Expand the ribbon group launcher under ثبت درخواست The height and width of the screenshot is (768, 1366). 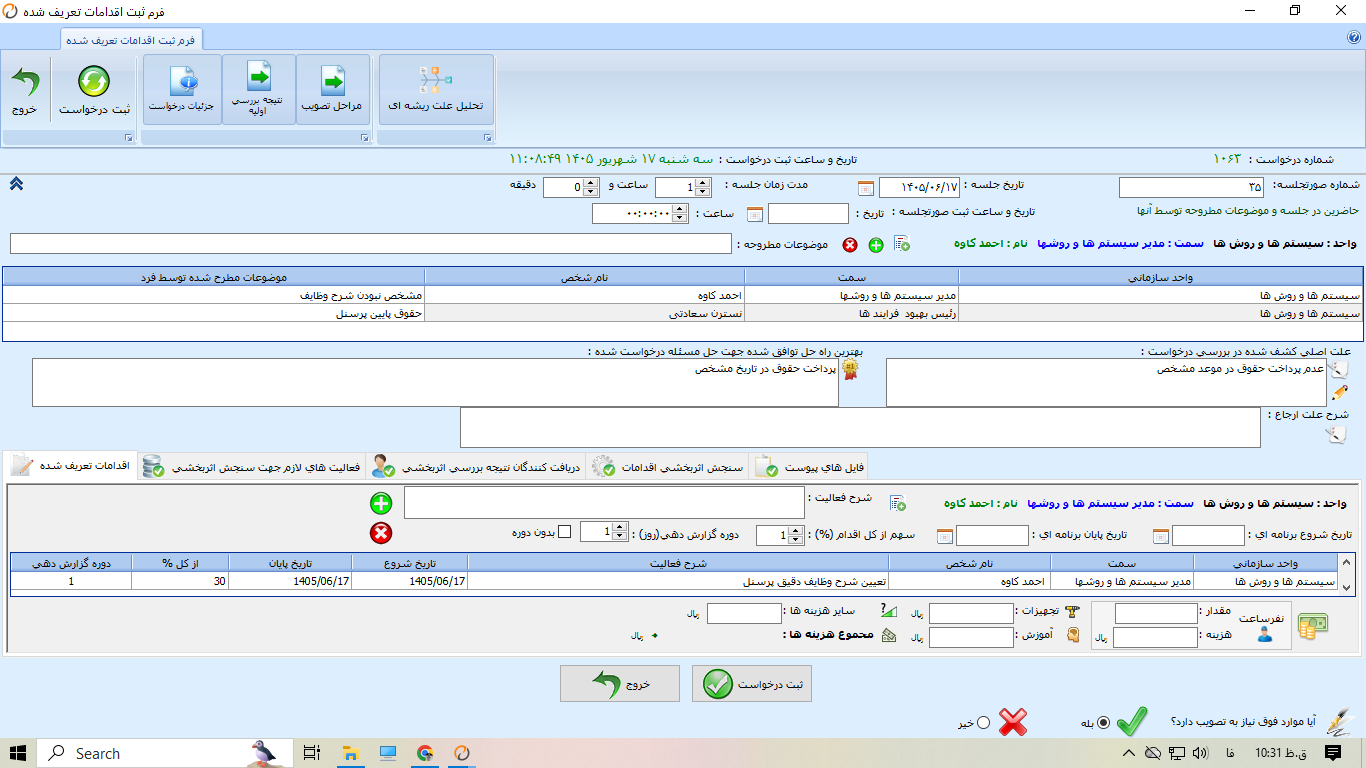[128, 137]
